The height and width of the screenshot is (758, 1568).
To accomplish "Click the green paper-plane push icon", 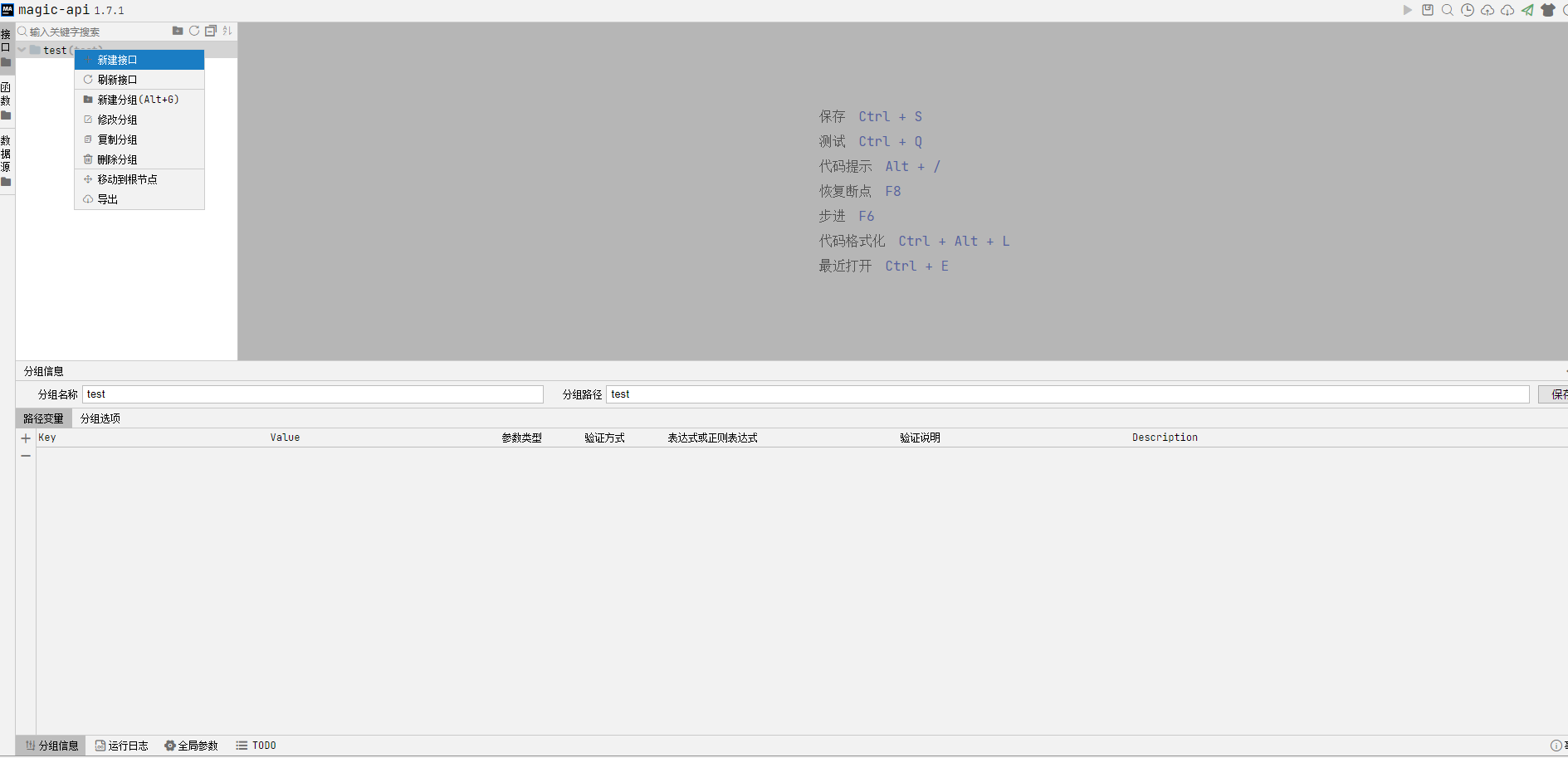I will tap(1527, 10).
